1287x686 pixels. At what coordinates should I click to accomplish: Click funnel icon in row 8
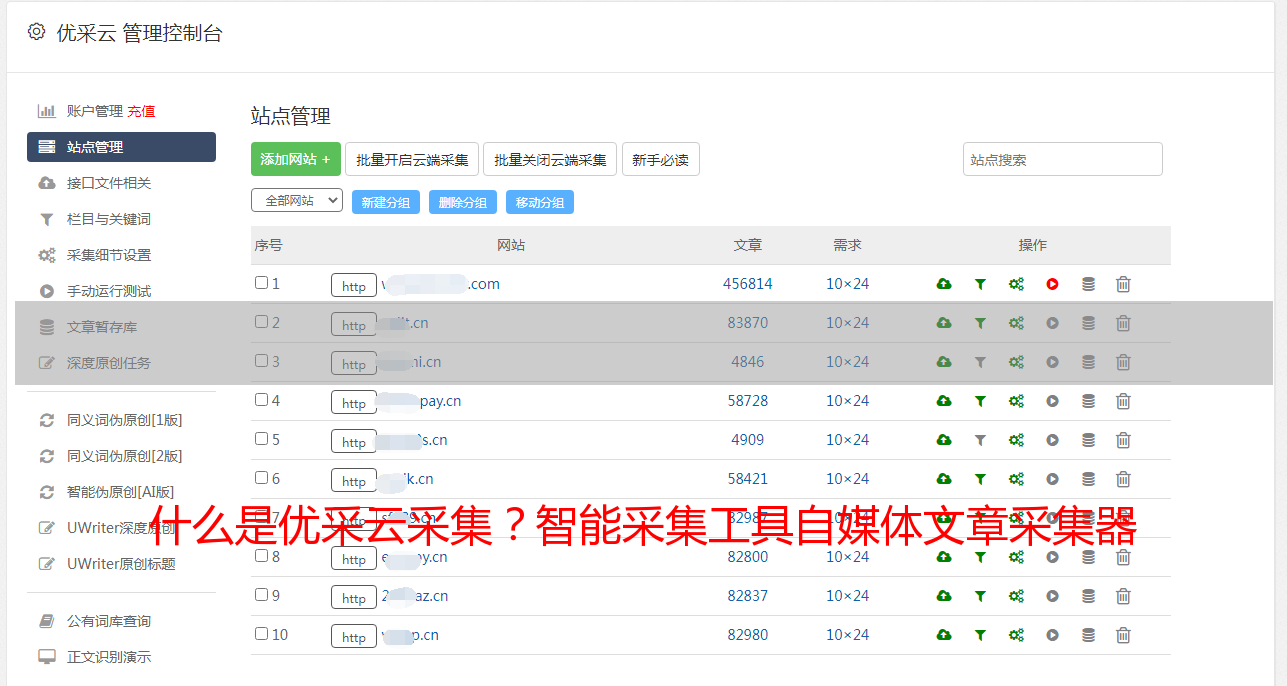pos(980,557)
